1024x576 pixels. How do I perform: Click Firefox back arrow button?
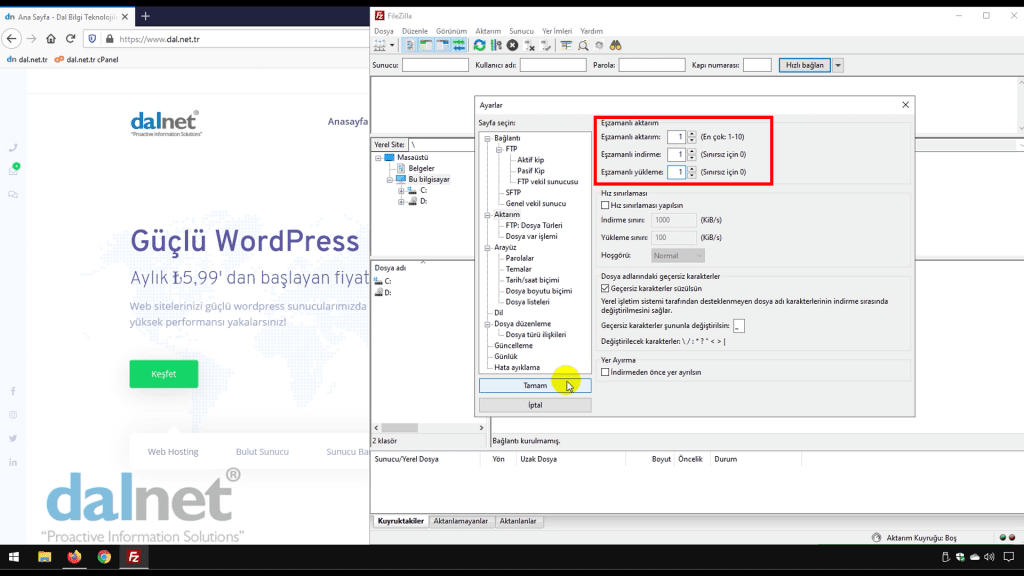point(12,39)
